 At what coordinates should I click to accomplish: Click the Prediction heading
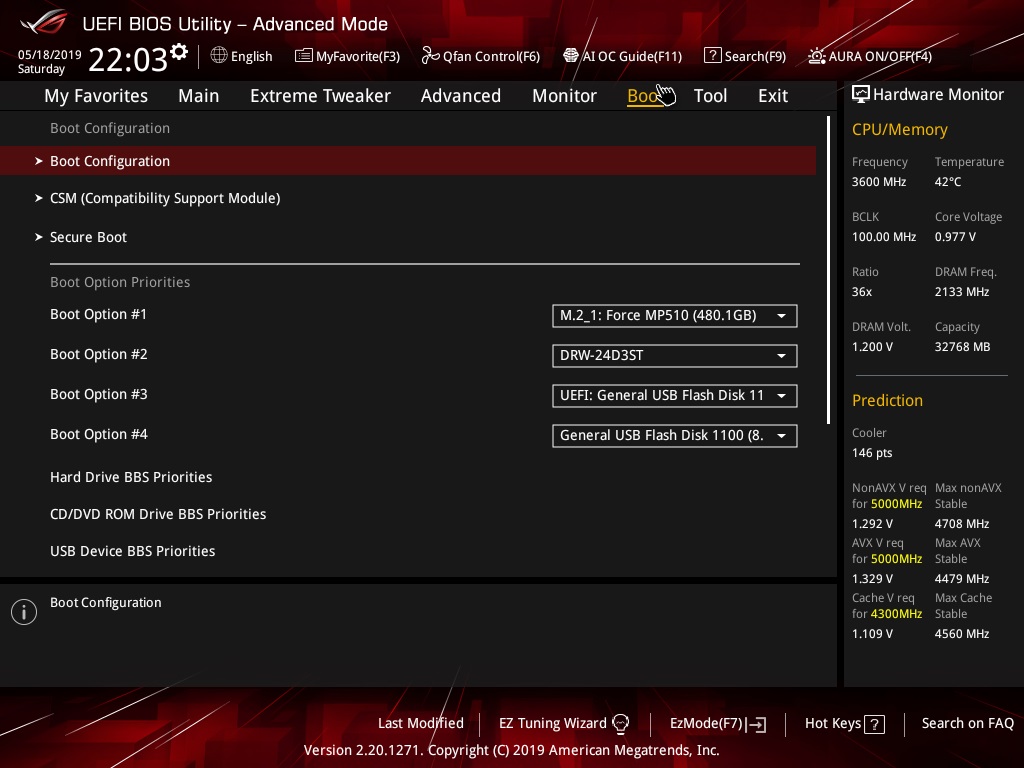[x=887, y=400]
